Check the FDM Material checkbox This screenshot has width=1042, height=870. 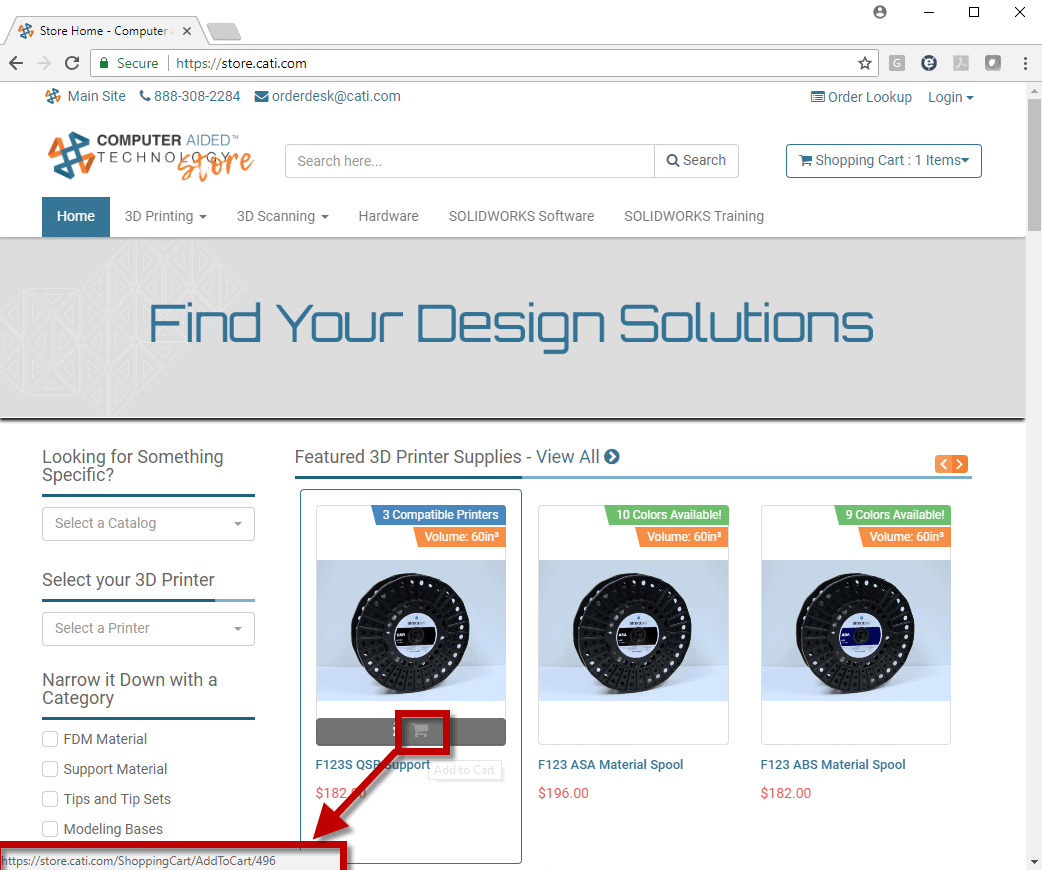click(50, 739)
